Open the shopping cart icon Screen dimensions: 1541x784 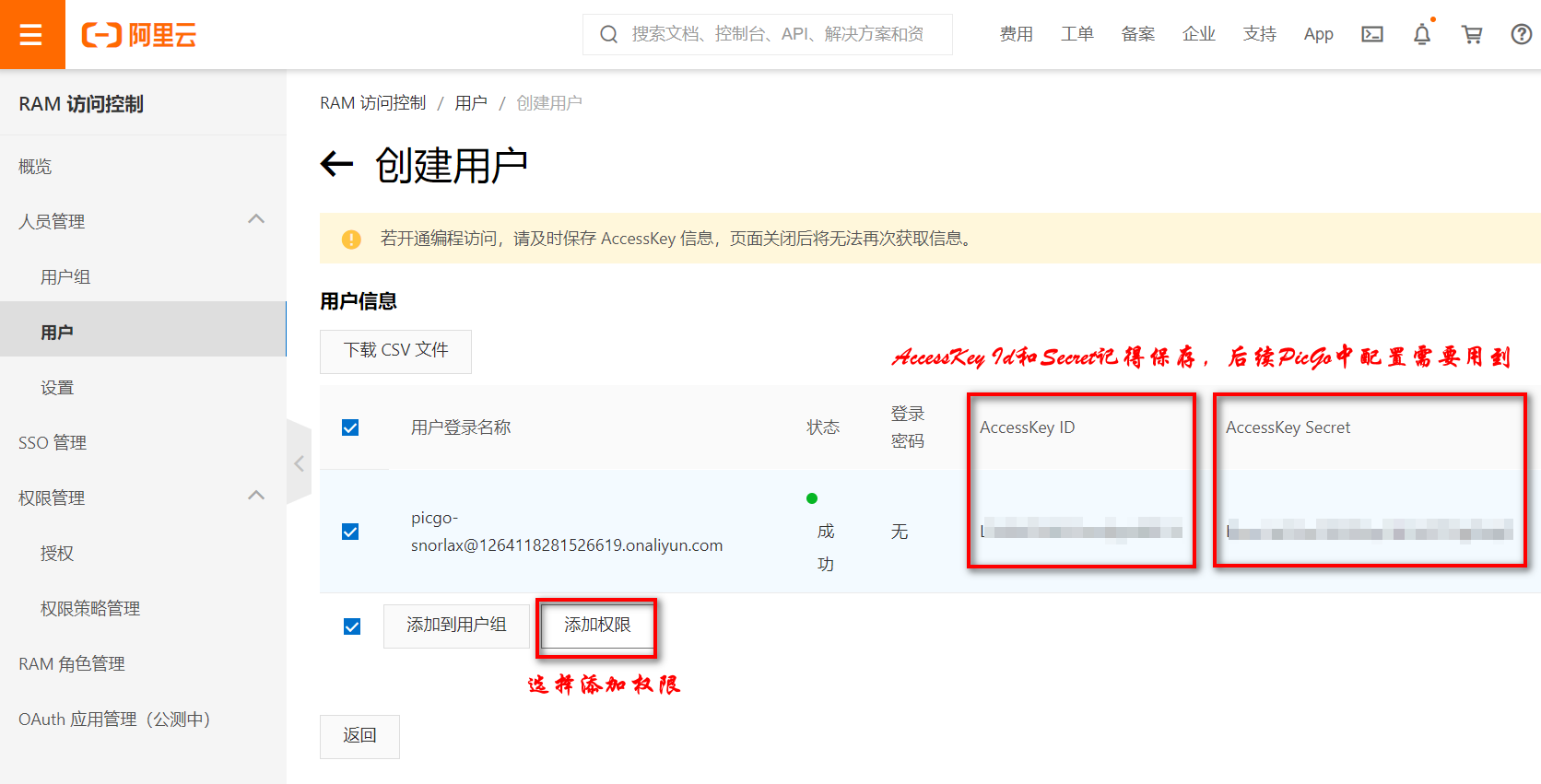click(1472, 34)
